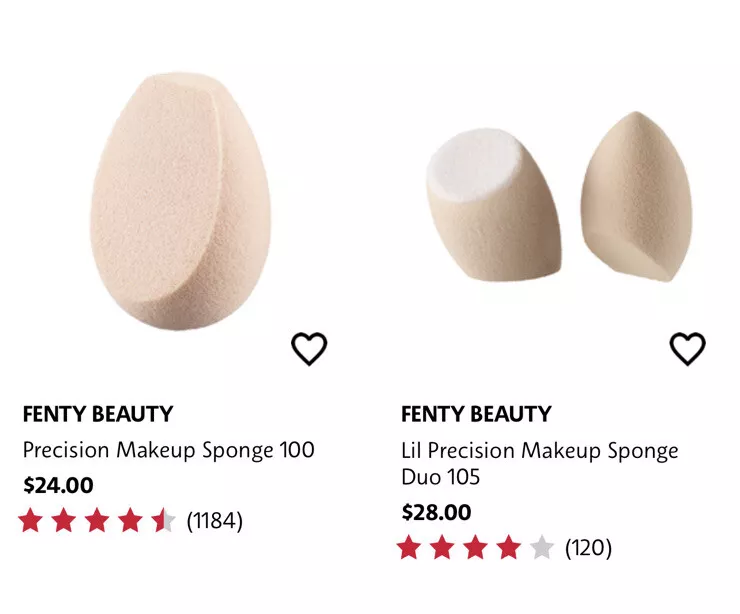The height and width of the screenshot is (614, 740).
Task: View the 1184 reviews count
Action: coord(215,521)
